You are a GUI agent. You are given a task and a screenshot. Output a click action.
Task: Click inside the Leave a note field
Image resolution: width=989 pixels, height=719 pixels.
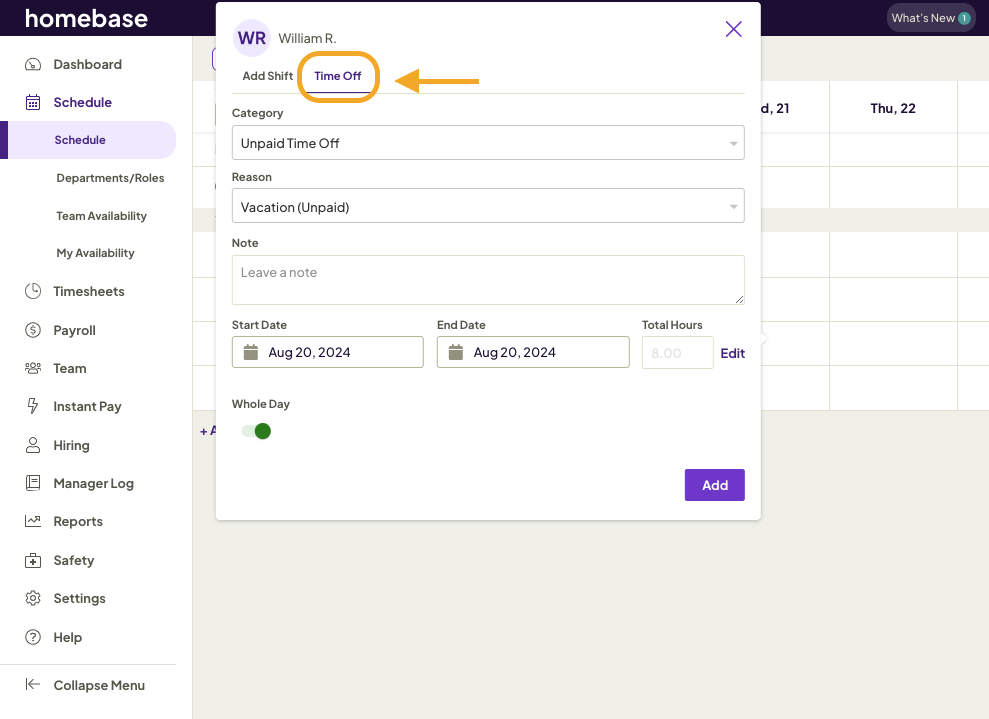(x=488, y=279)
